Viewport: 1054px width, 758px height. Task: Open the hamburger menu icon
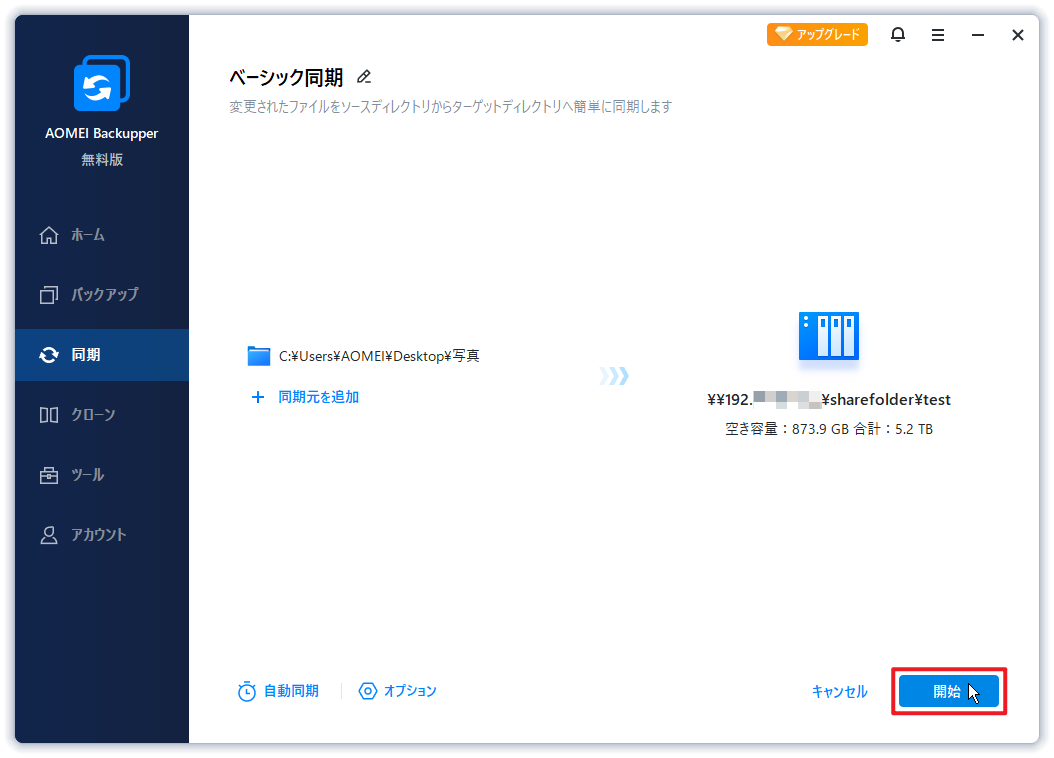click(x=937, y=34)
